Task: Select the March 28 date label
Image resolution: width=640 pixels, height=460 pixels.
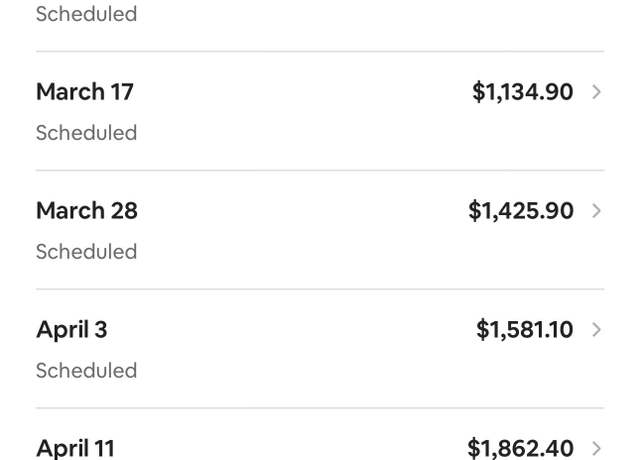Action: pos(87,210)
